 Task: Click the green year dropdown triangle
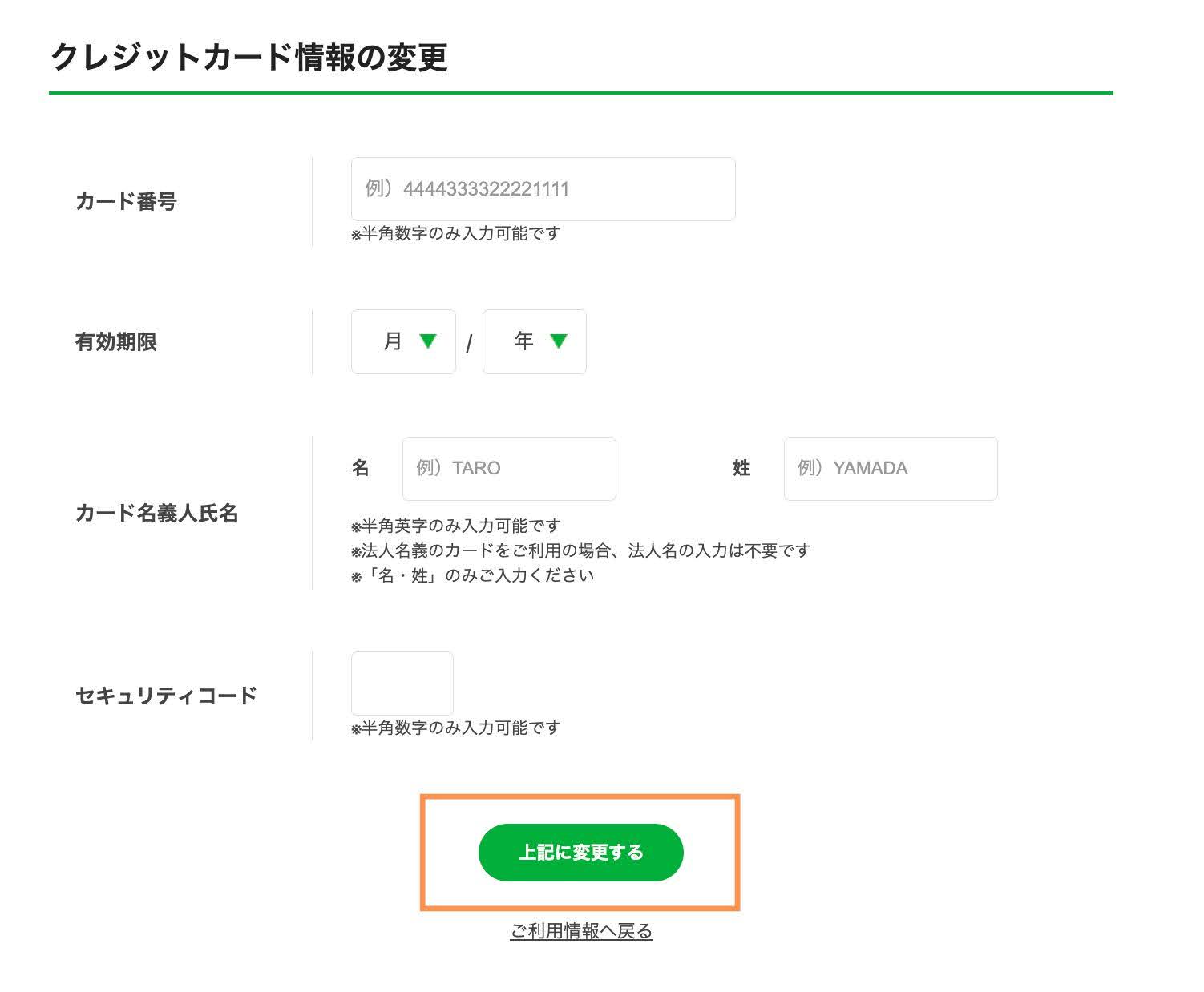pos(559,341)
